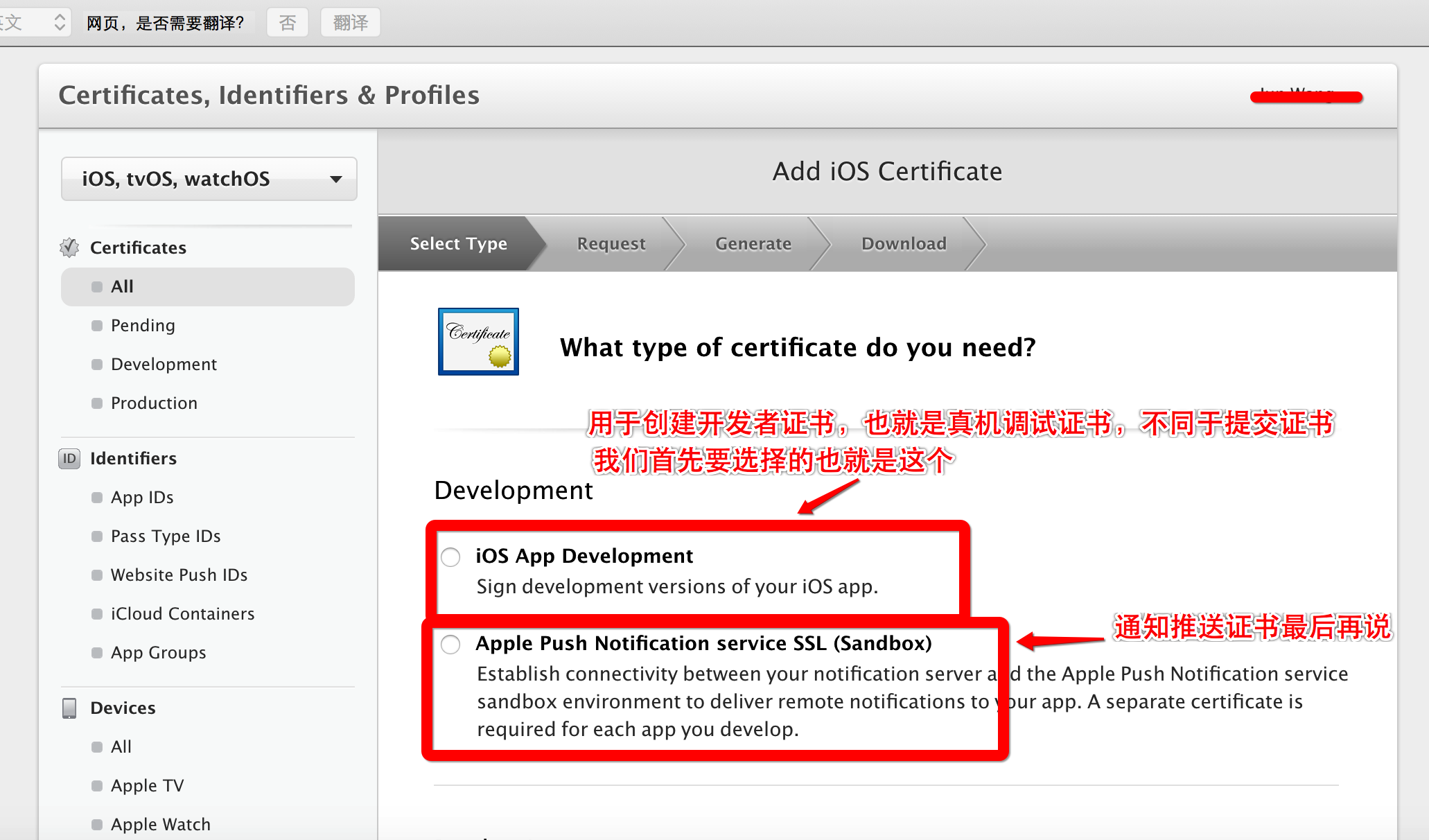Screen dimensions: 1429x840
Task: Click 'Sign development versions of your iOS app.' text
Action: pyautogui.click(x=677, y=587)
